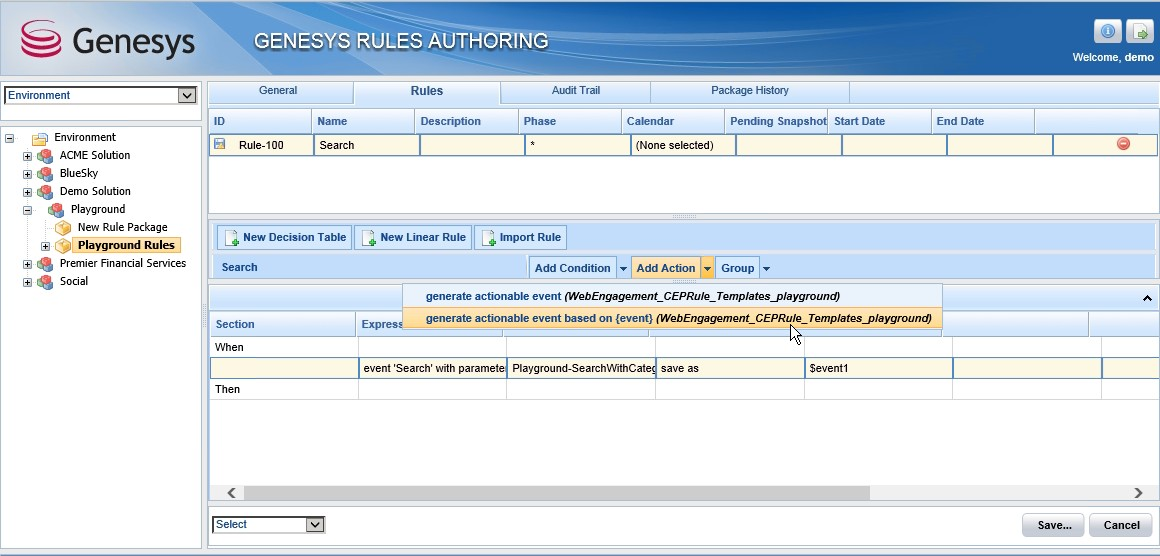This screenshot has width=1160, height=556.
Task: Click the 'save as' cell in the rule row
Action: tap(729, 367)
